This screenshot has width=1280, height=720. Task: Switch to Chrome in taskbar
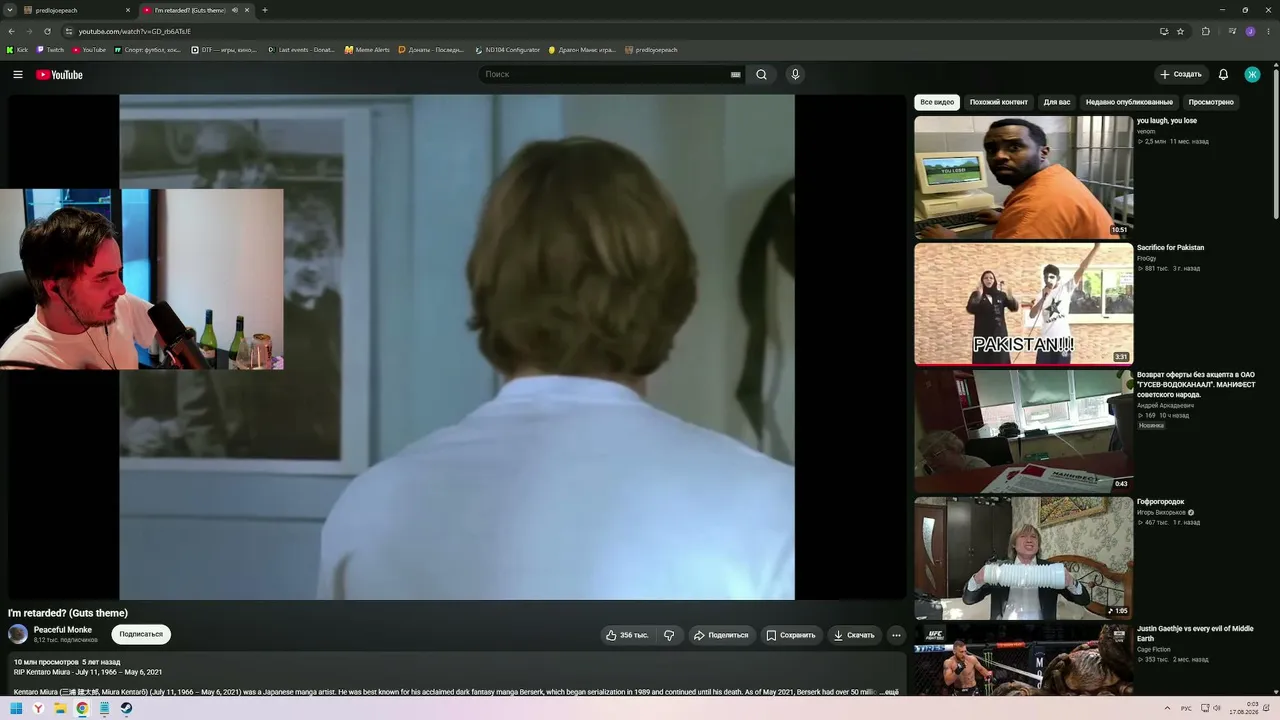[x=82, y=708]
